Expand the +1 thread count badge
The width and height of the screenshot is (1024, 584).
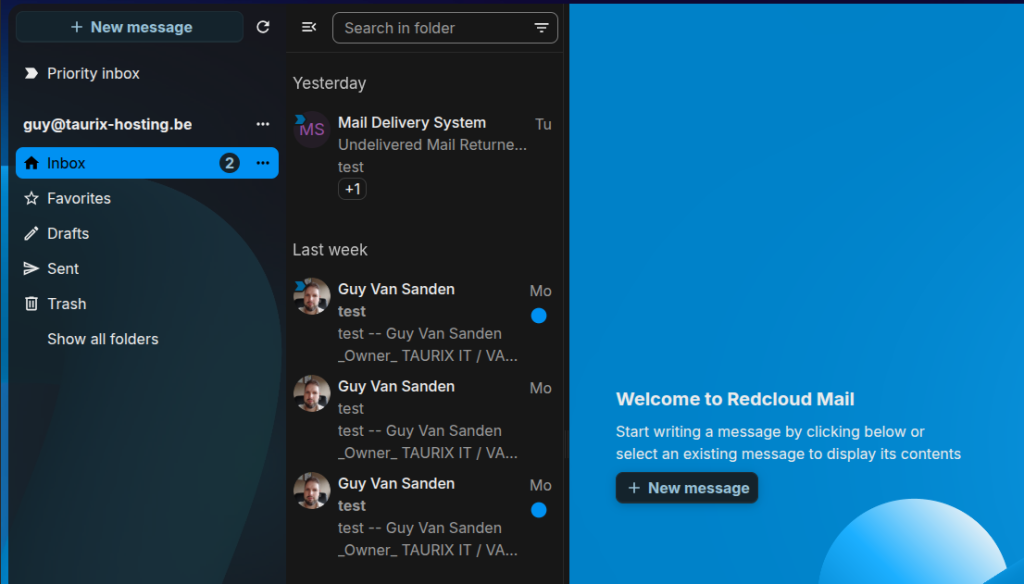pos(352,189)
